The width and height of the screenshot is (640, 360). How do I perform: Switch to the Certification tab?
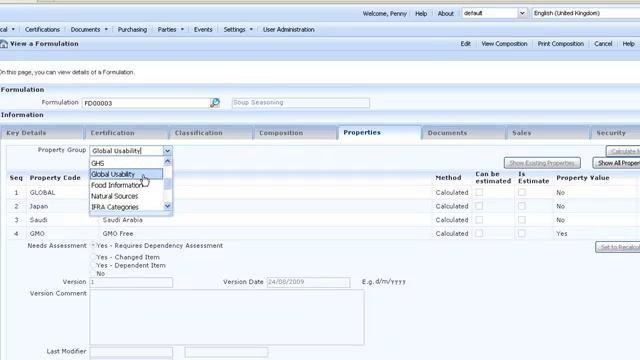tap(127, 133)
